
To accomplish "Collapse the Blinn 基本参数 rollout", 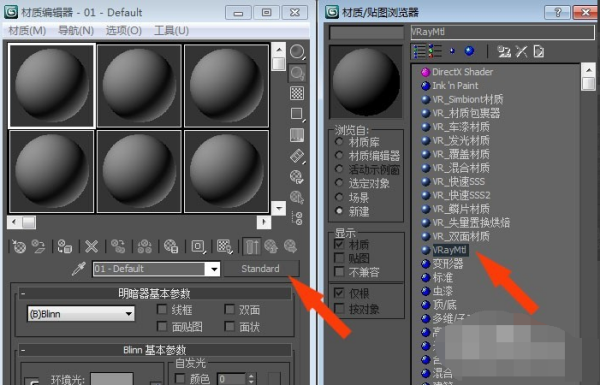I will coord(155,350).
